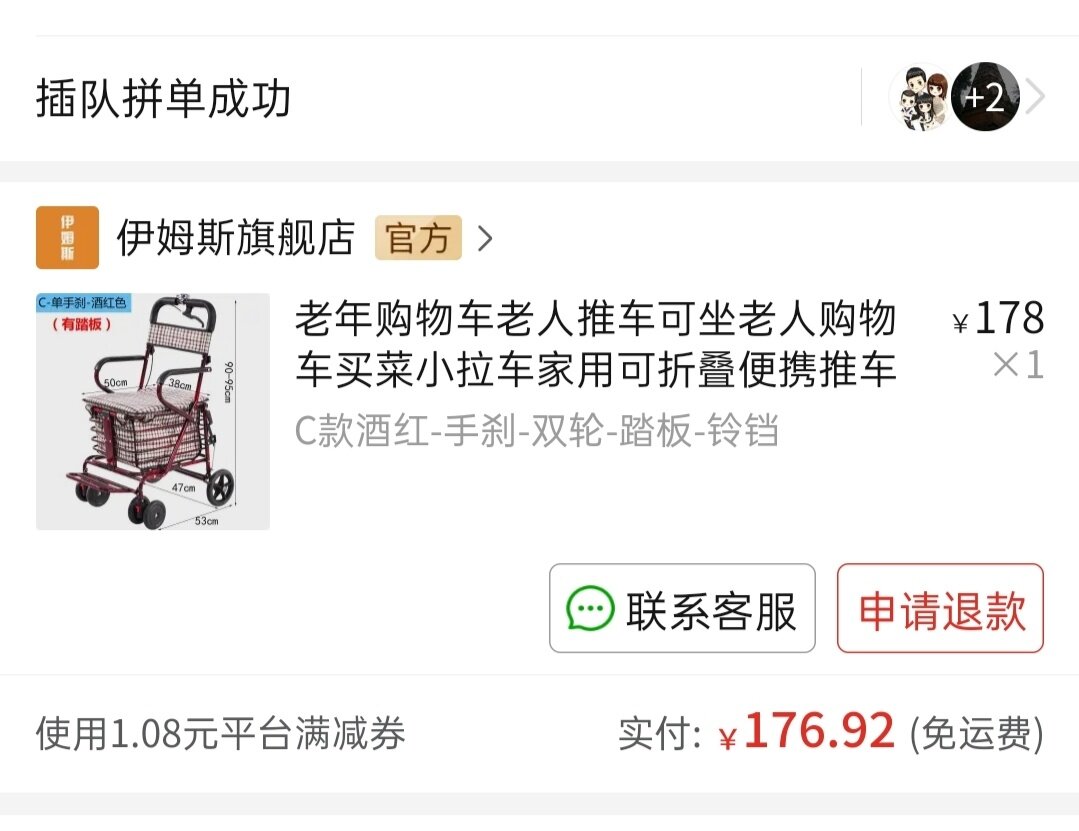The height and width of the screenshot is (831, 1079).
Task: Click 申请退款 refund button
Action: tap(940, 608)
